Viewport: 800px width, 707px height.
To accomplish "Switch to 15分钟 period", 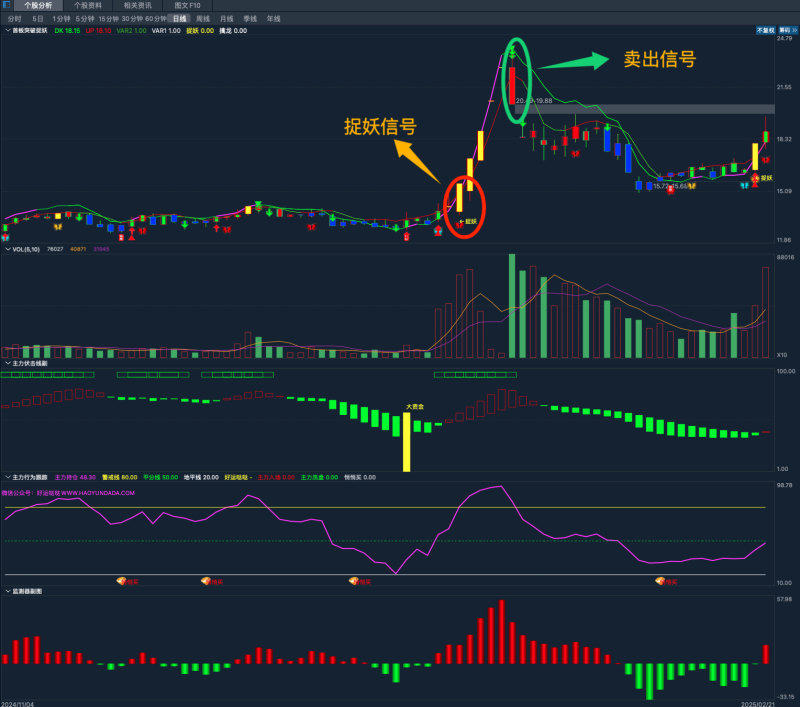I will (x=108, y=19).
